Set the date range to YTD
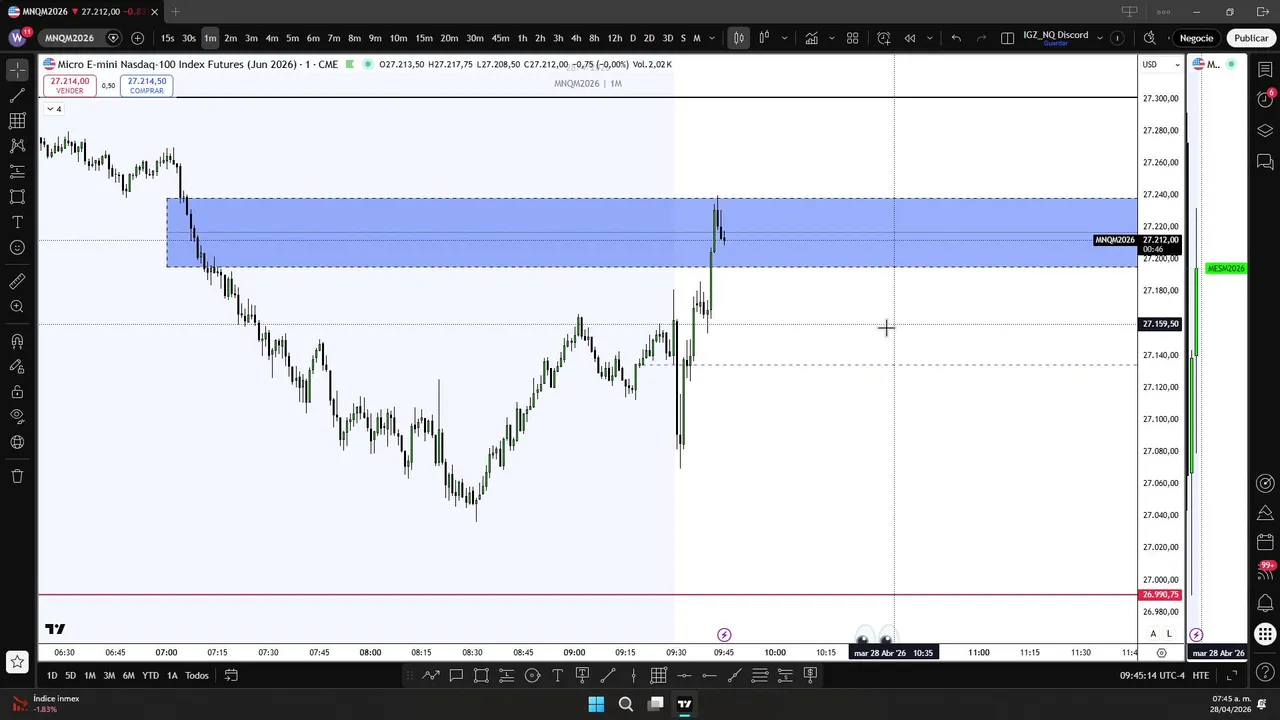Viewport: 1280px width, 720px height. tap(150, 675)
